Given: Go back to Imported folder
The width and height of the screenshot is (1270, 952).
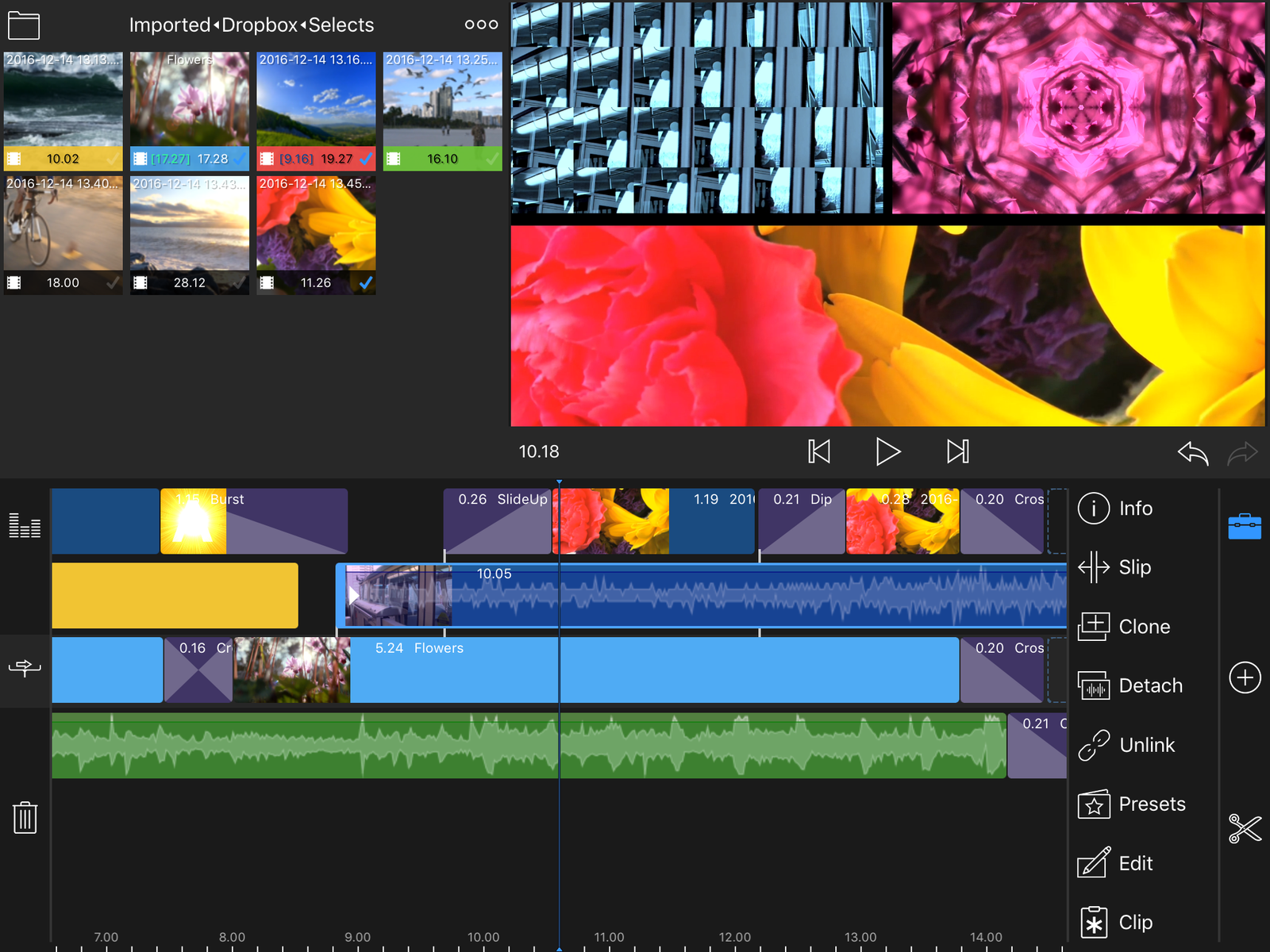Looking at the screenshot, I should (x=170, y=25).
